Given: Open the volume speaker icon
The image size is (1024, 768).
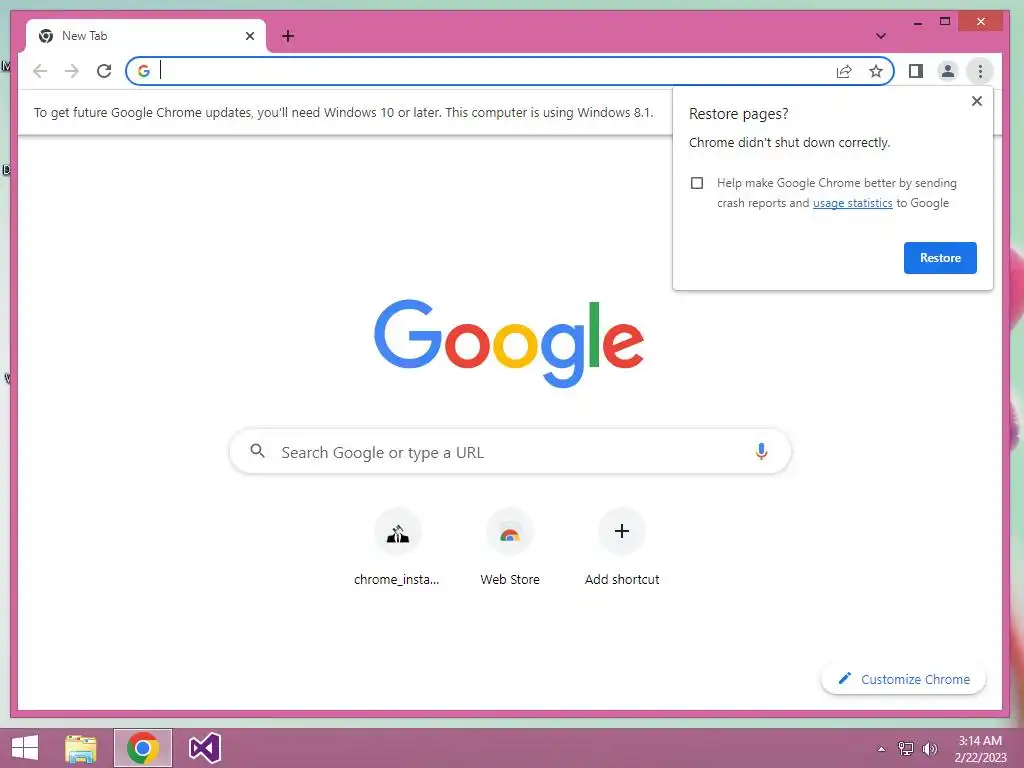Looking at the screenshot, I should [930, 748].
